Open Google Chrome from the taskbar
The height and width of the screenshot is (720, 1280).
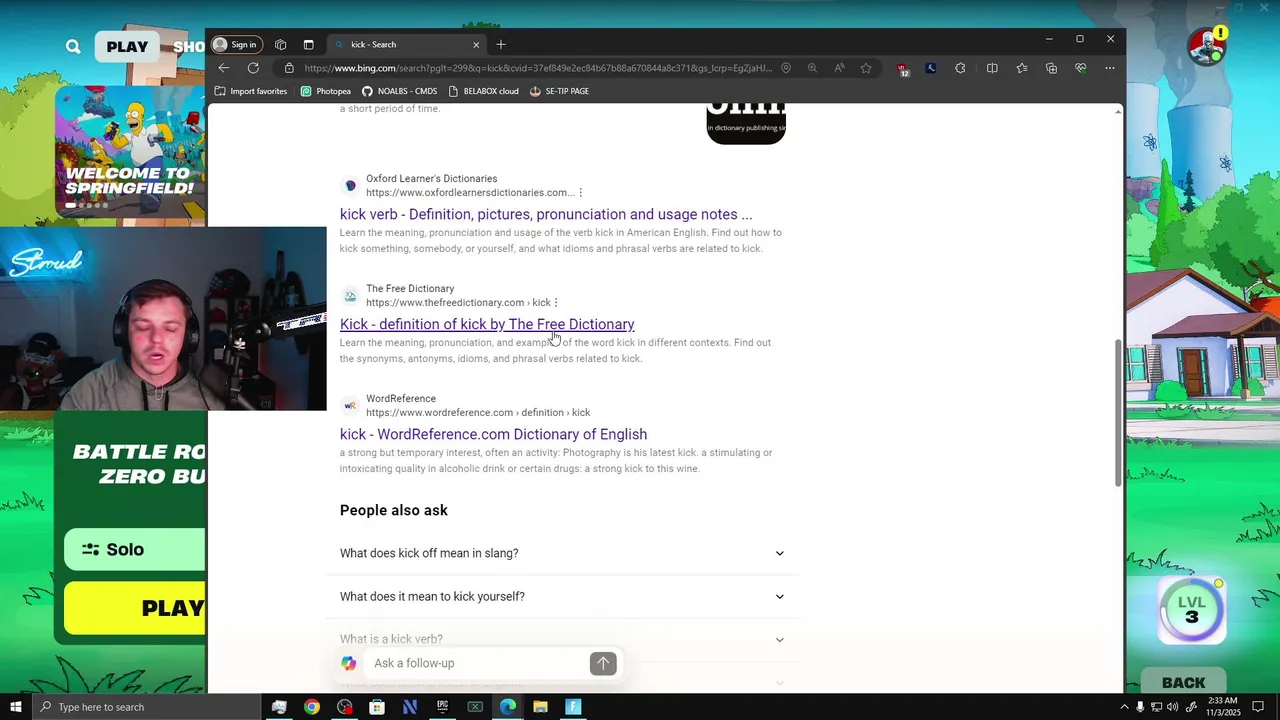[x=312, y=707]
